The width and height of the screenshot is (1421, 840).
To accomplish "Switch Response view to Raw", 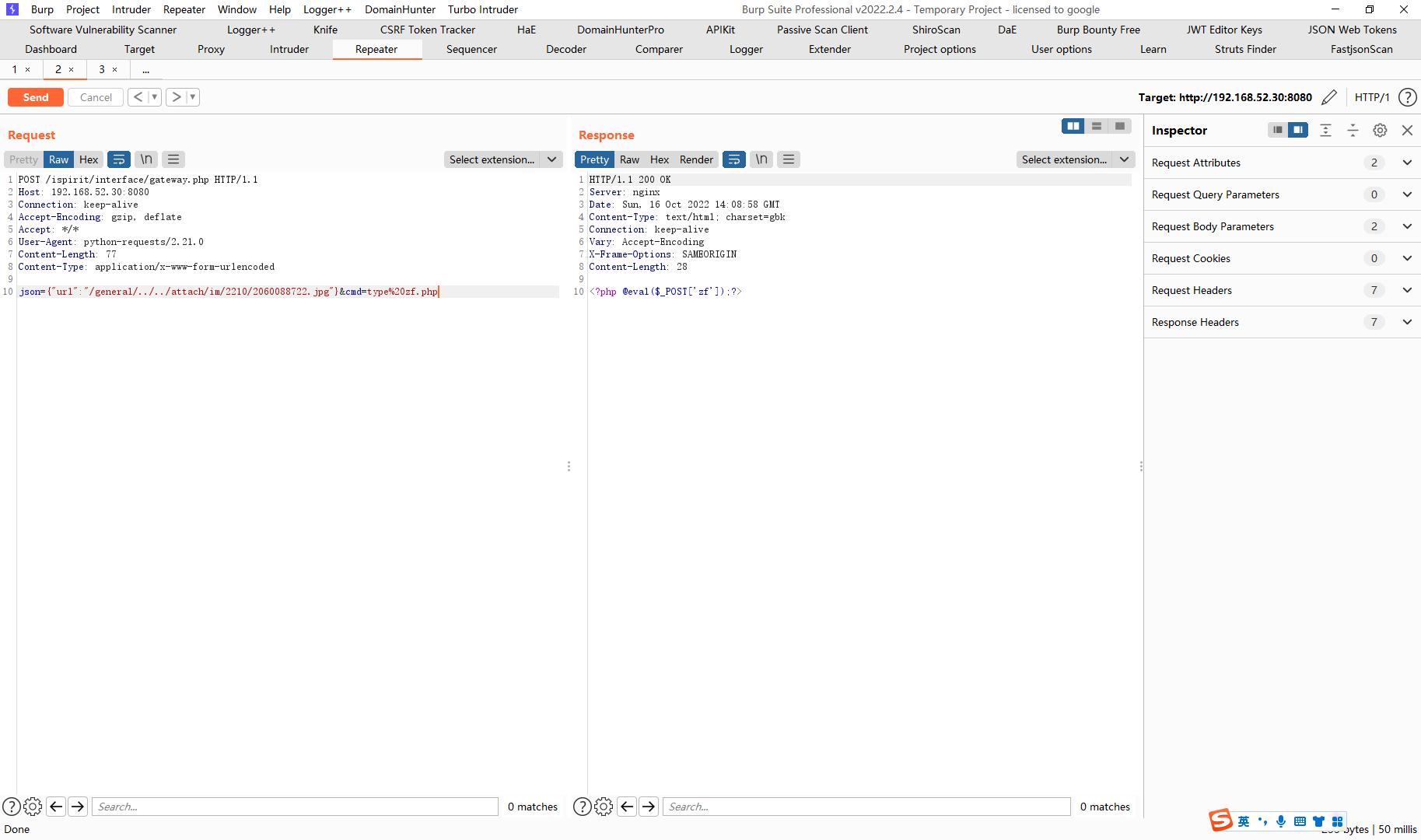I will pos(629,159).
